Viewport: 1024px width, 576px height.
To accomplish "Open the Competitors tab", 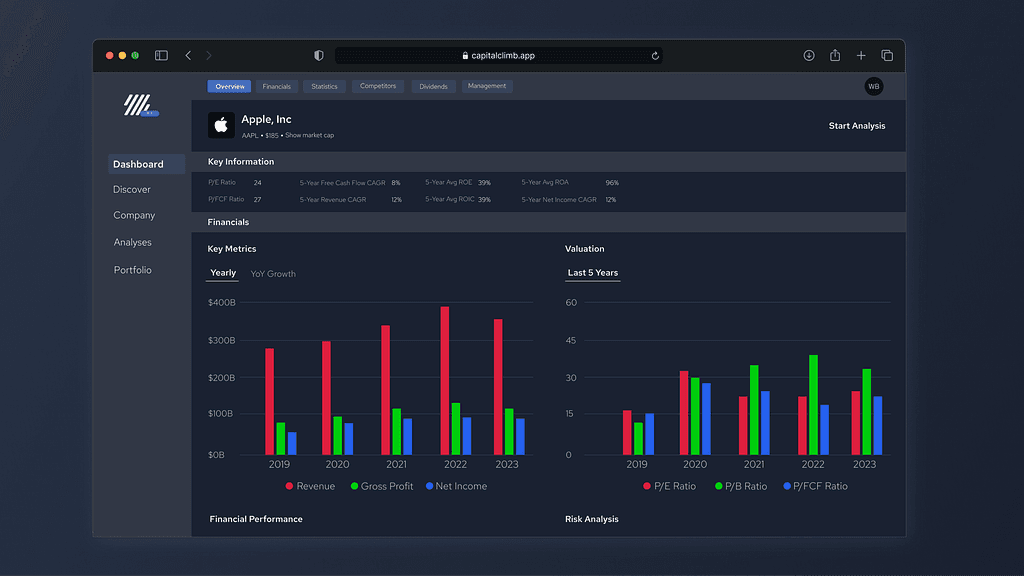I will (x=378, y=87).
